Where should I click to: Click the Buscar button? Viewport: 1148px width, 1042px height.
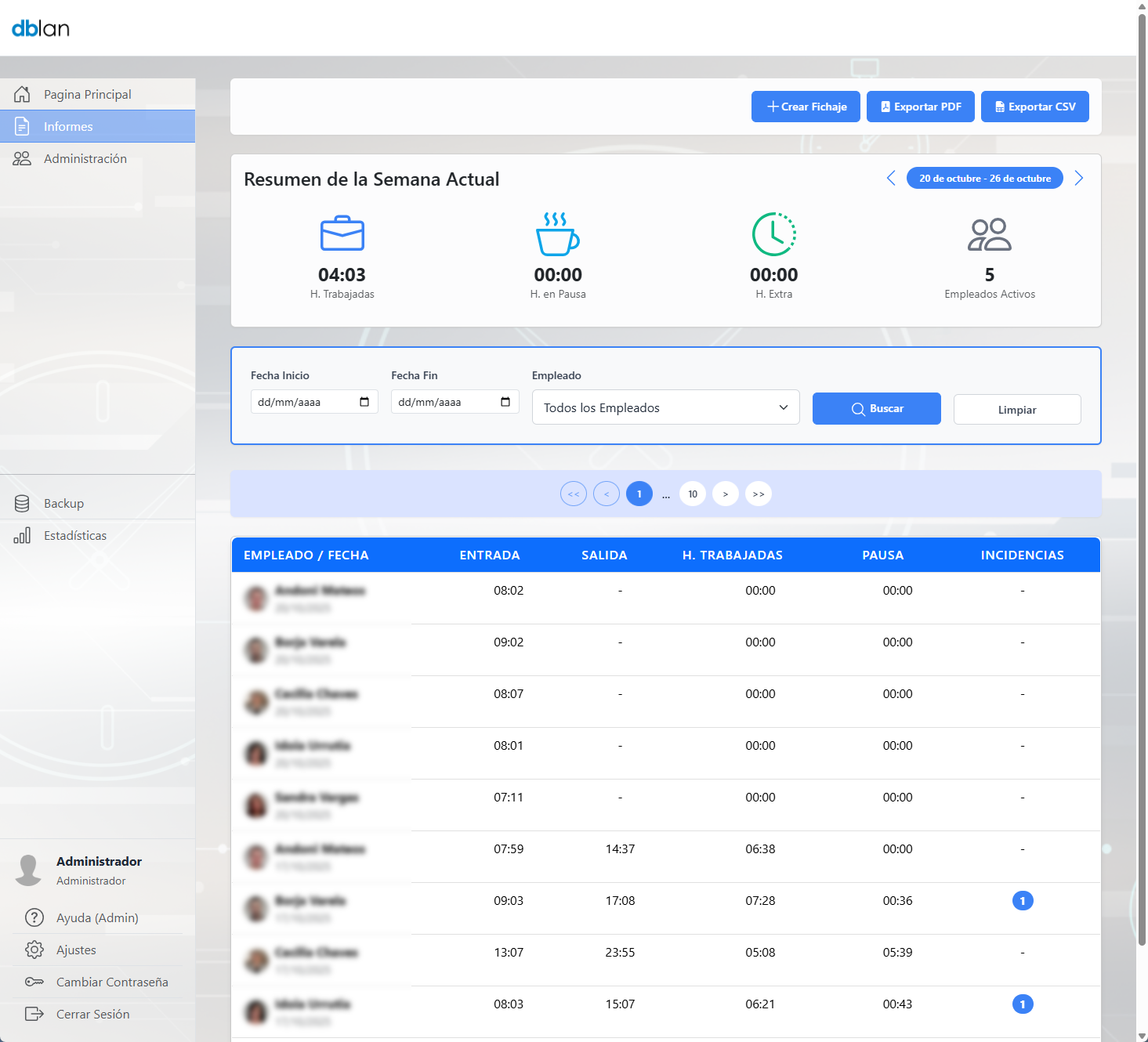click(x=876, y=408)
